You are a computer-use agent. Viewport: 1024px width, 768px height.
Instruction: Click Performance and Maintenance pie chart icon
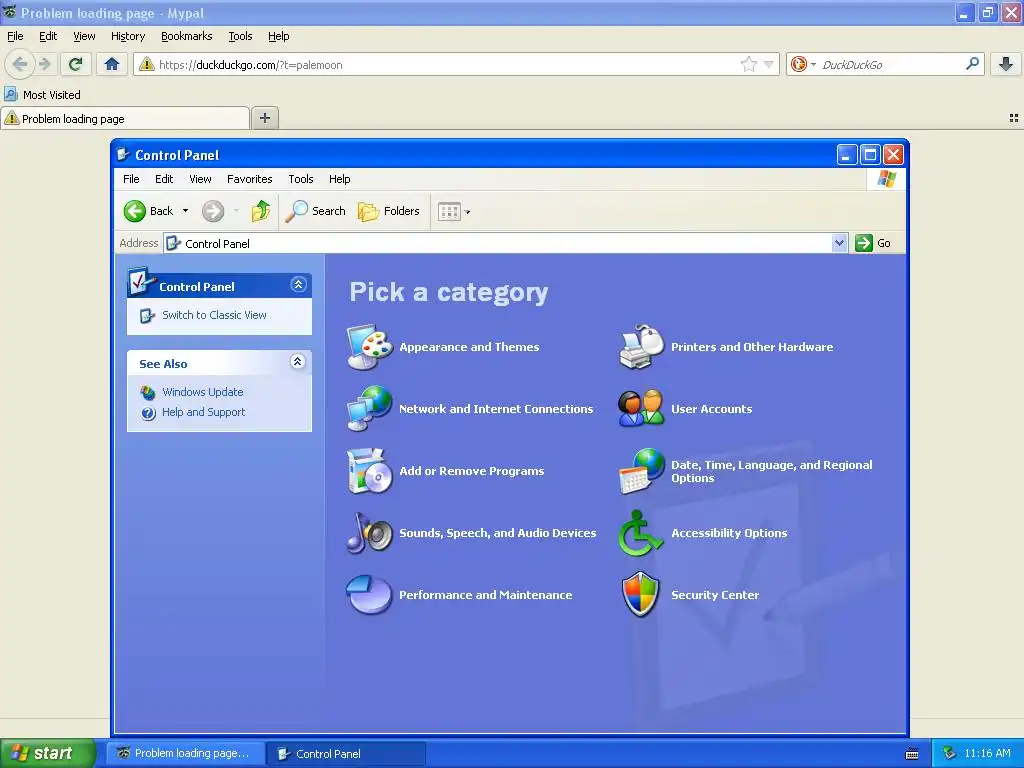[x=370, y=594]
